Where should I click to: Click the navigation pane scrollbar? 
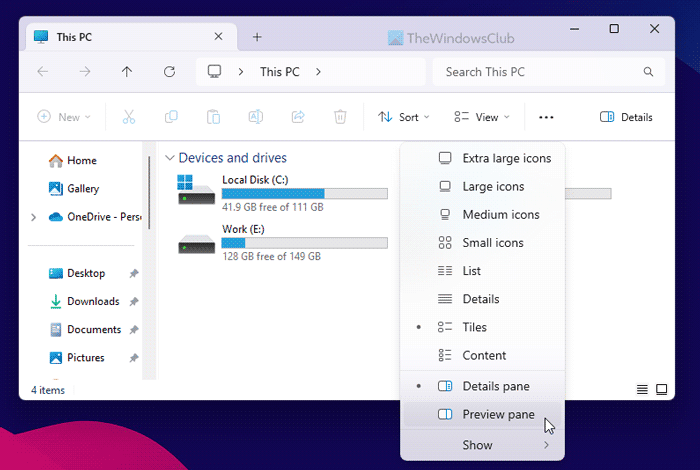point(149,192)
